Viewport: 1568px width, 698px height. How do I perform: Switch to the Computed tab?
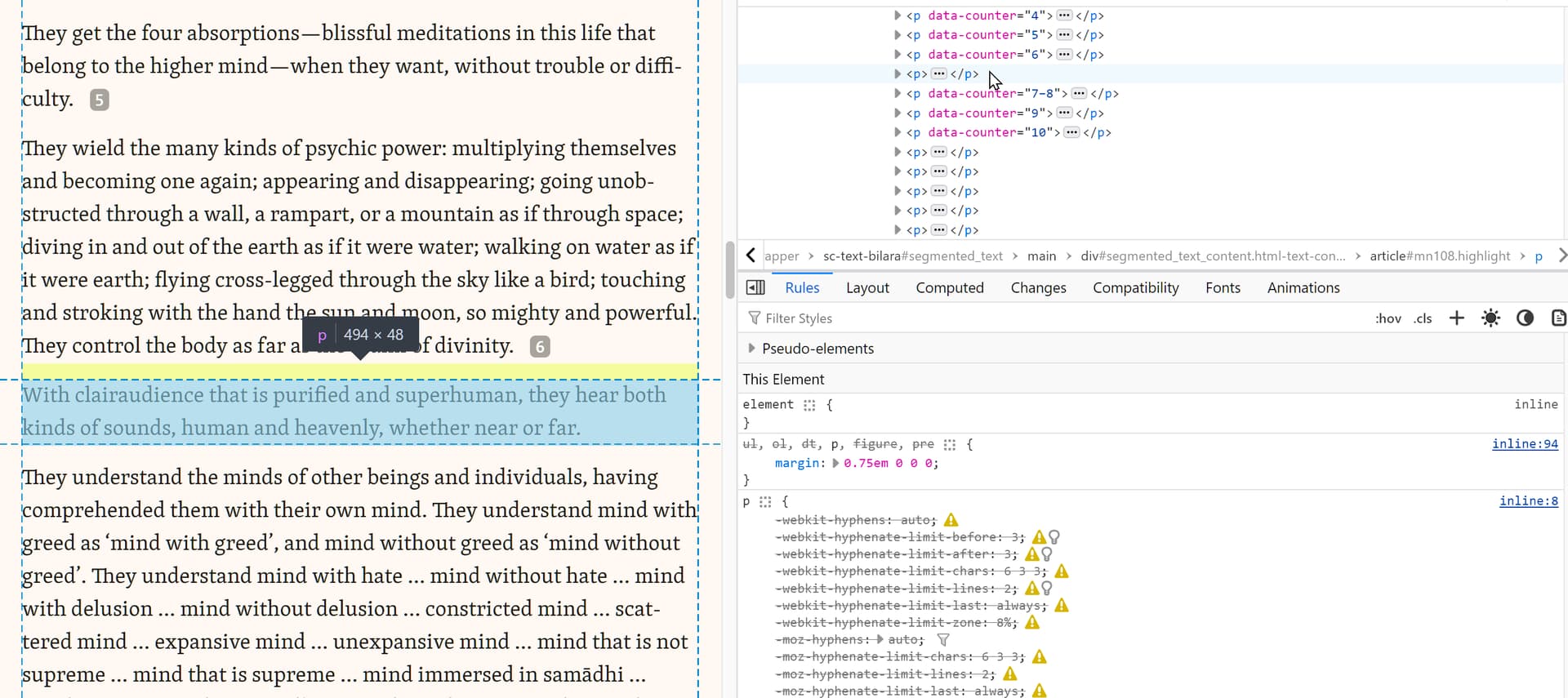[x=949, y=287]
